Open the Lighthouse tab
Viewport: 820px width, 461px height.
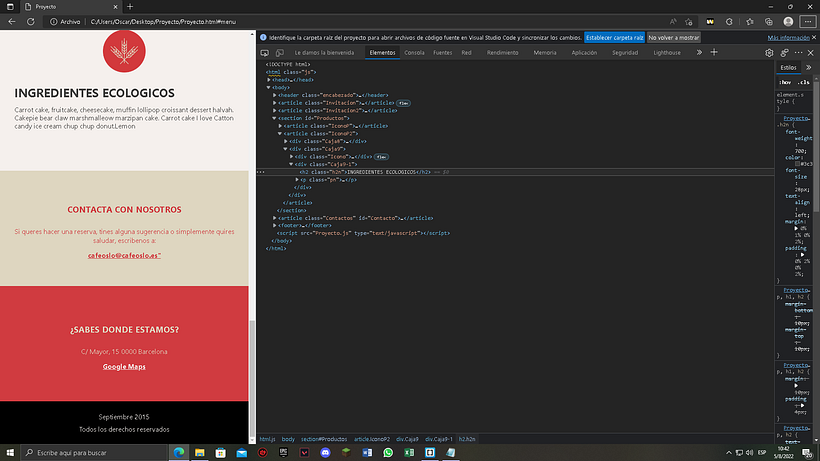coord(667,53)
